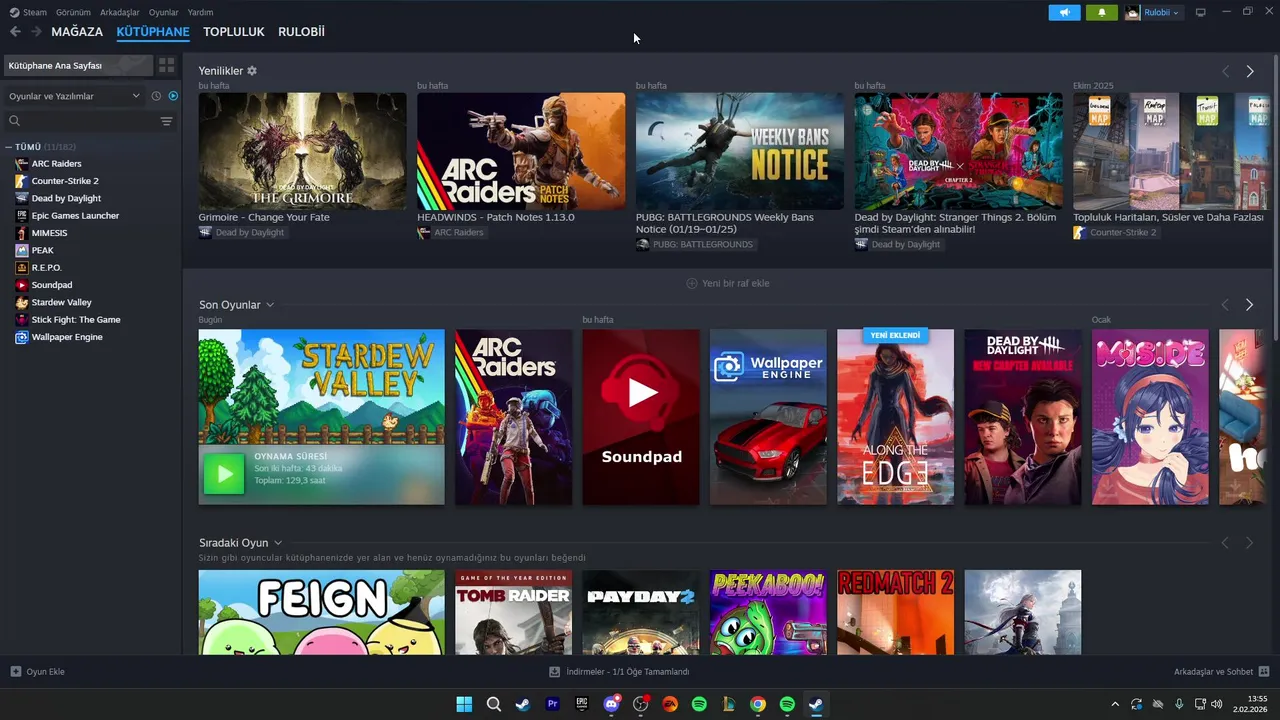Open the announcements megaphone button

(1064, 13)
